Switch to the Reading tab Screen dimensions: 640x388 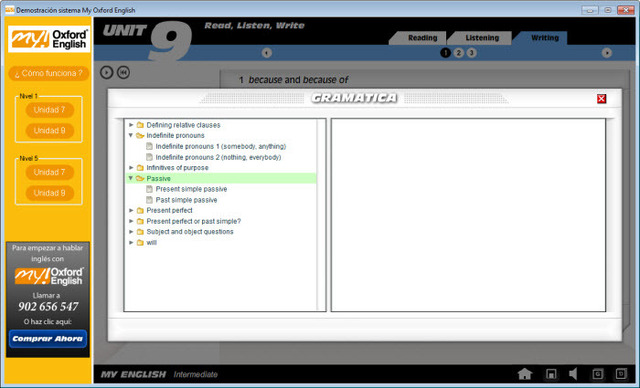click(422, 38)
